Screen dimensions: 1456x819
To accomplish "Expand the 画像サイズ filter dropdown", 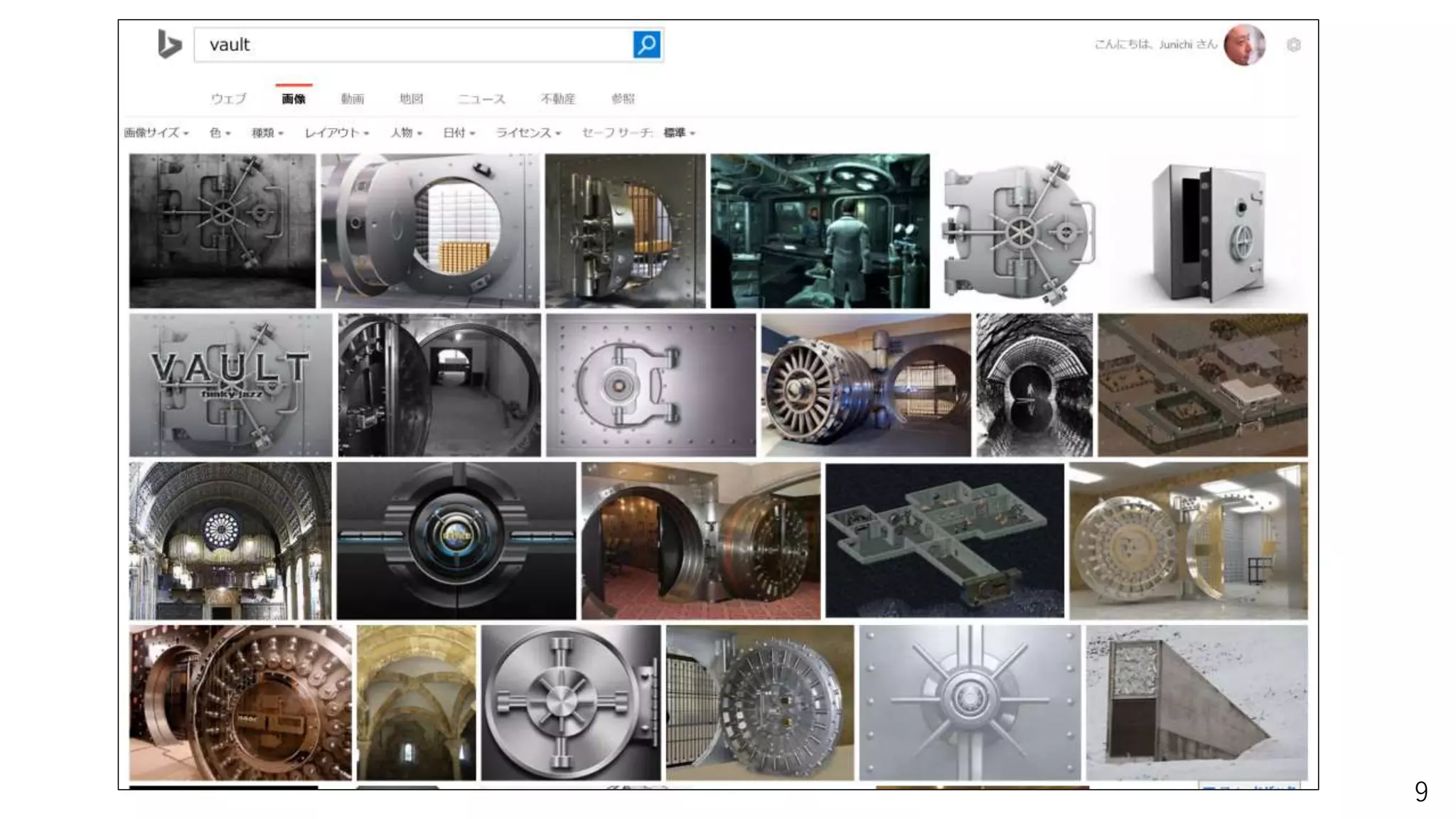I will pos(156,133).
